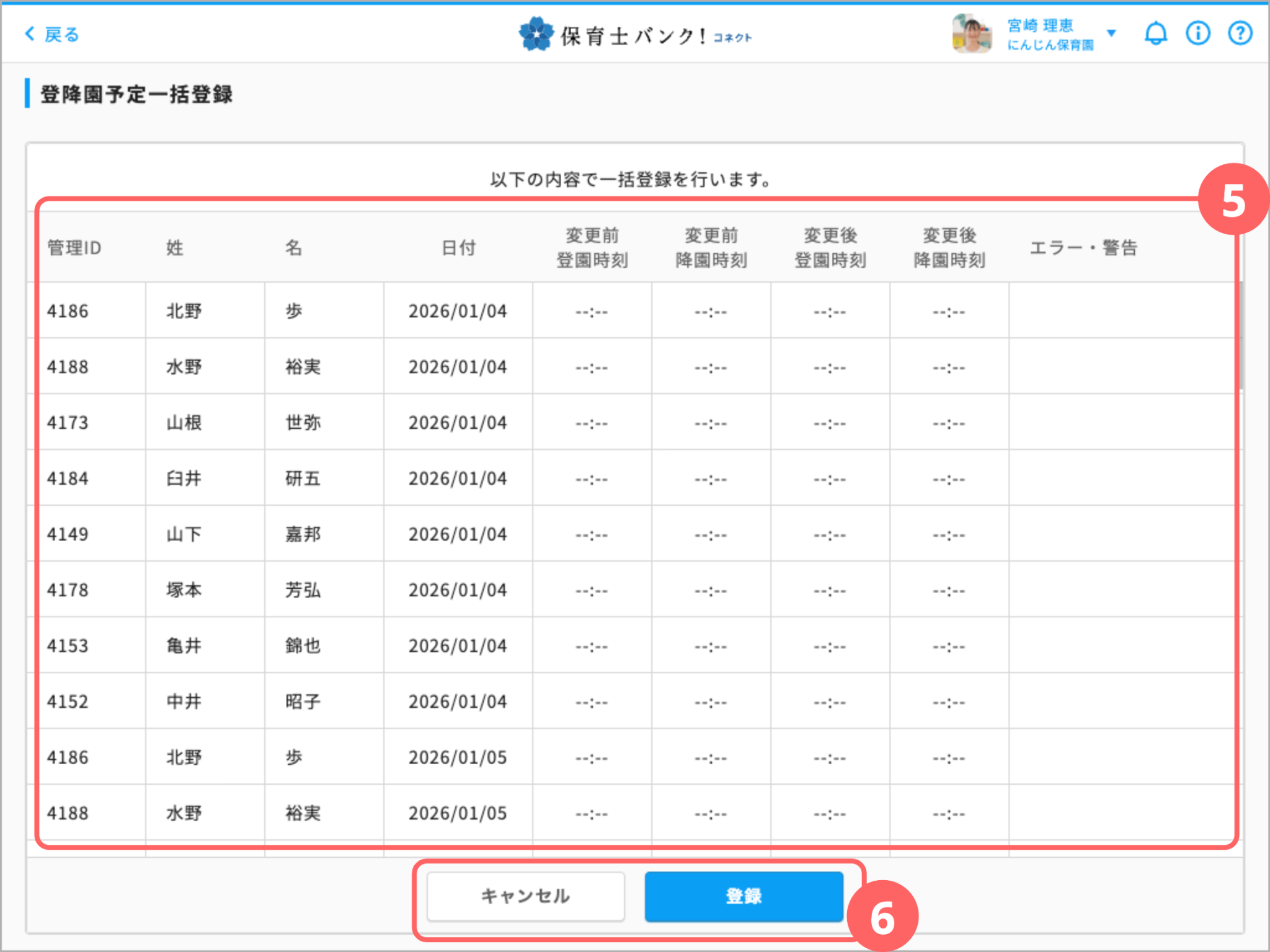
Task: Click the back chevron arrow icon
Action: point(29,33)
